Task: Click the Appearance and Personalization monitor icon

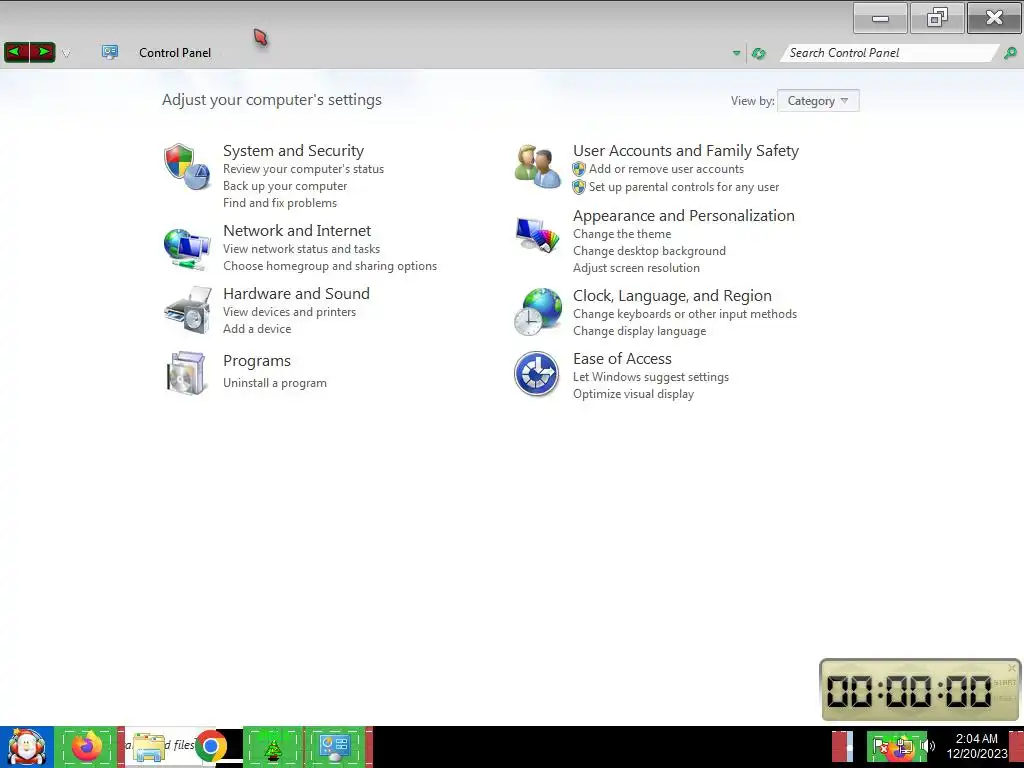Action: tap(537, 234)
